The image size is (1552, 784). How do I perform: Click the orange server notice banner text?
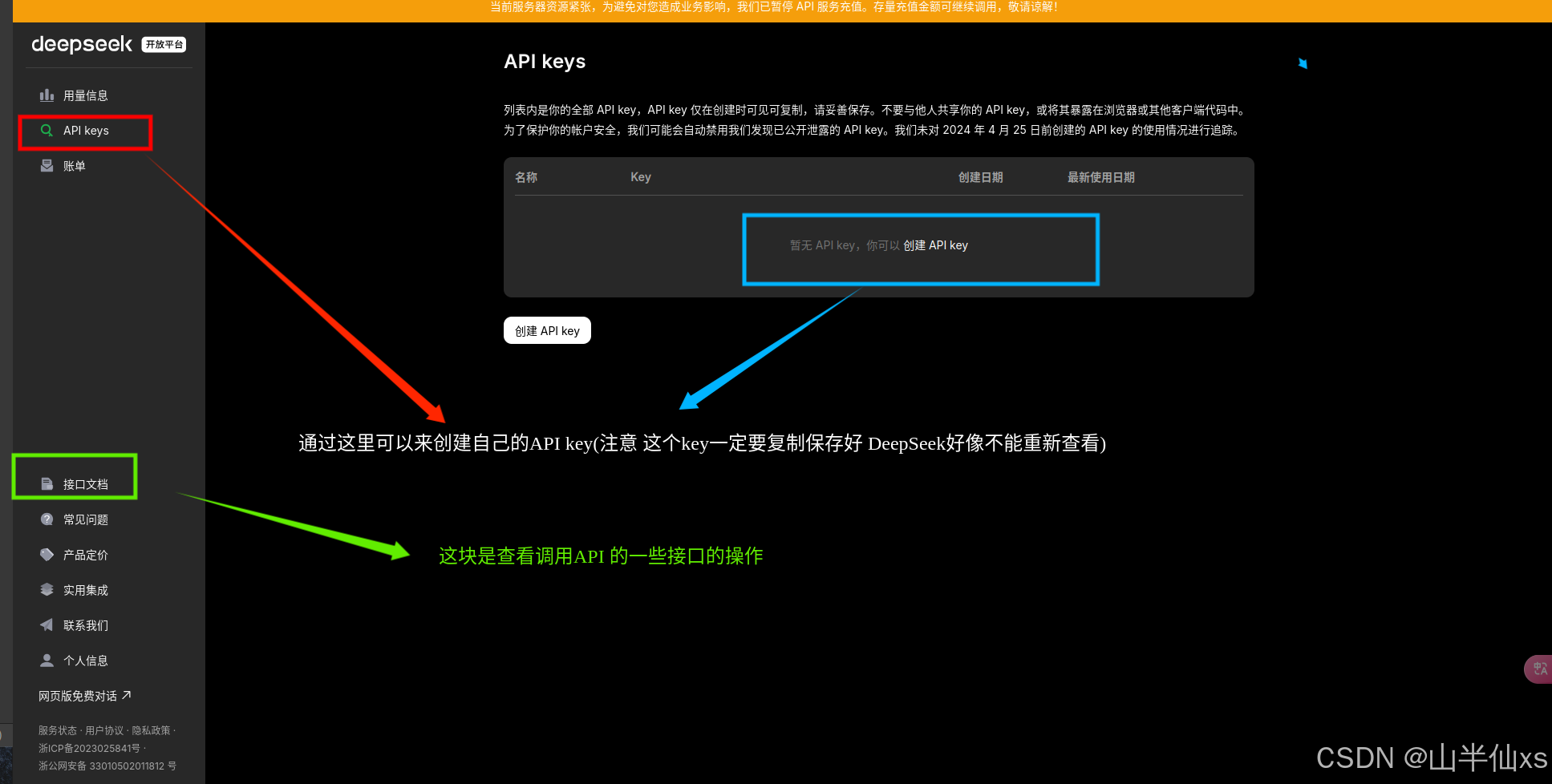(x=774, y=7)
